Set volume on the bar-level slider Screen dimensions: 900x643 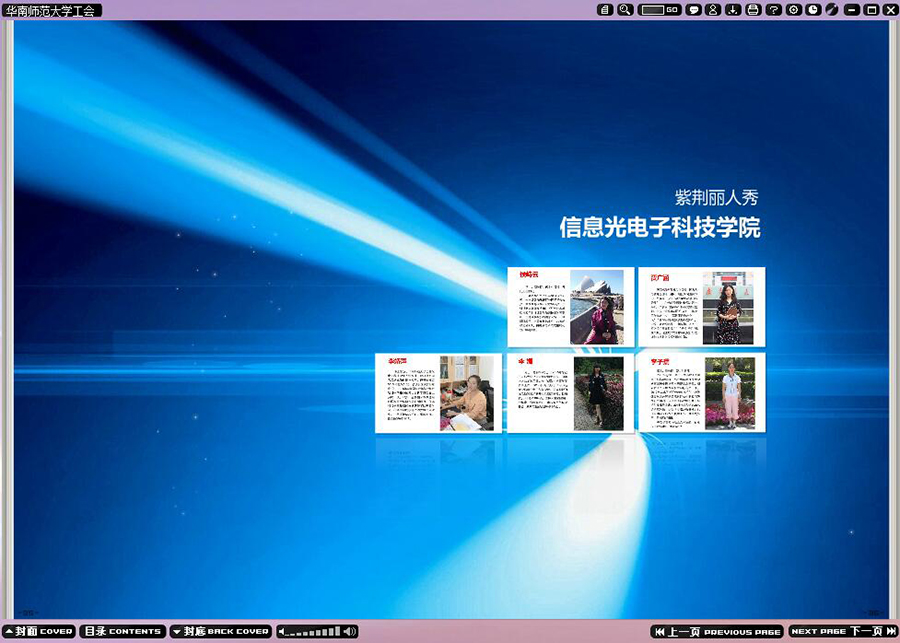pyautogui.click(x=313, y=633)
